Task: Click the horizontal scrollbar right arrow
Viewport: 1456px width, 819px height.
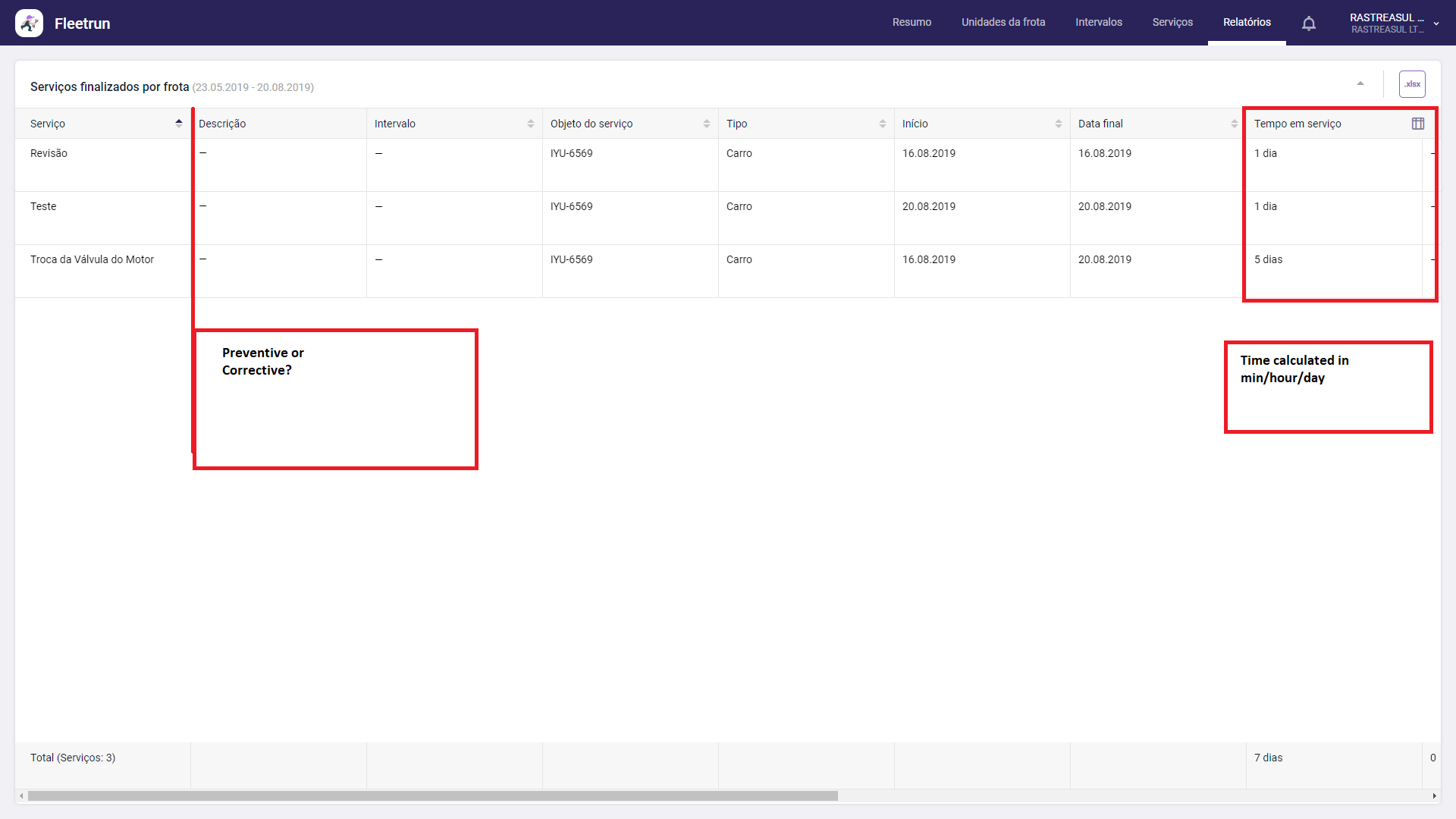Action: (1434, 796)
